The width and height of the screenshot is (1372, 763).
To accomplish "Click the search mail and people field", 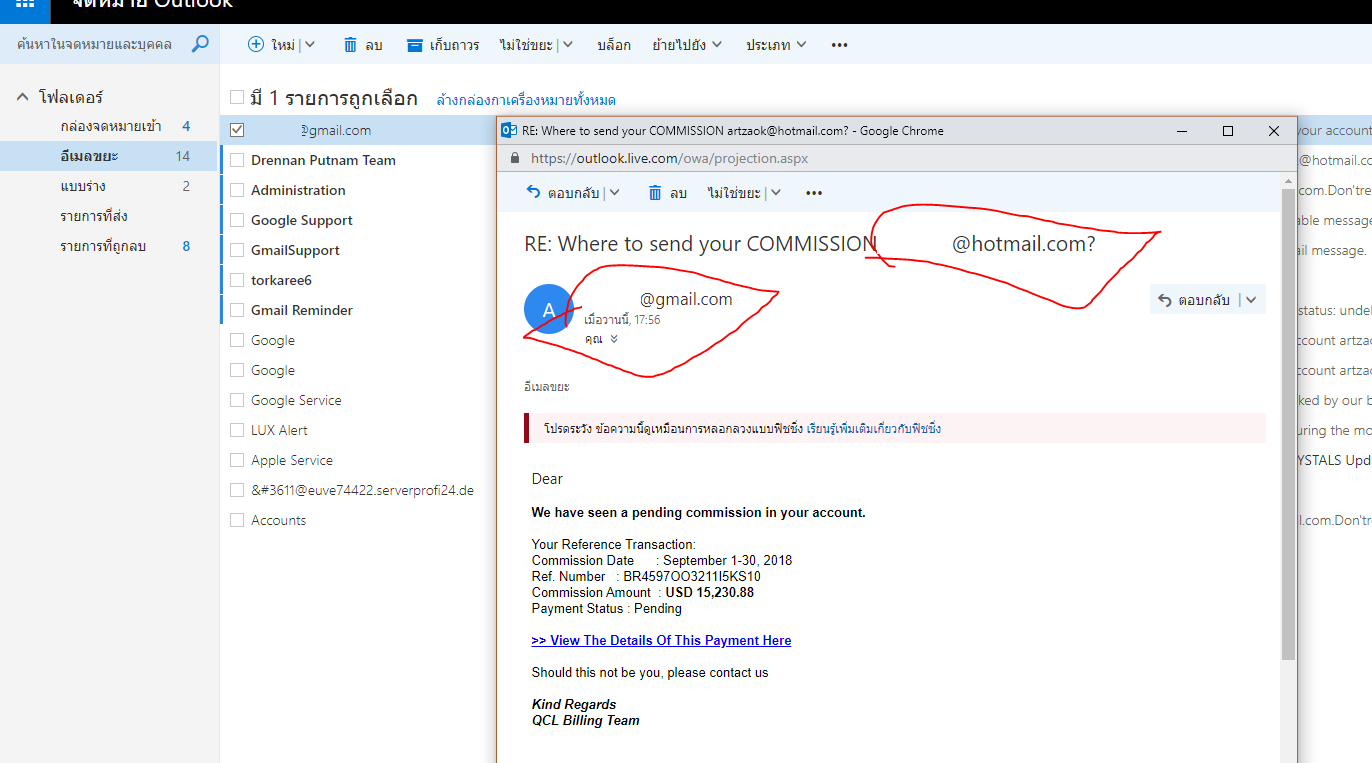I will coord(95,44).
